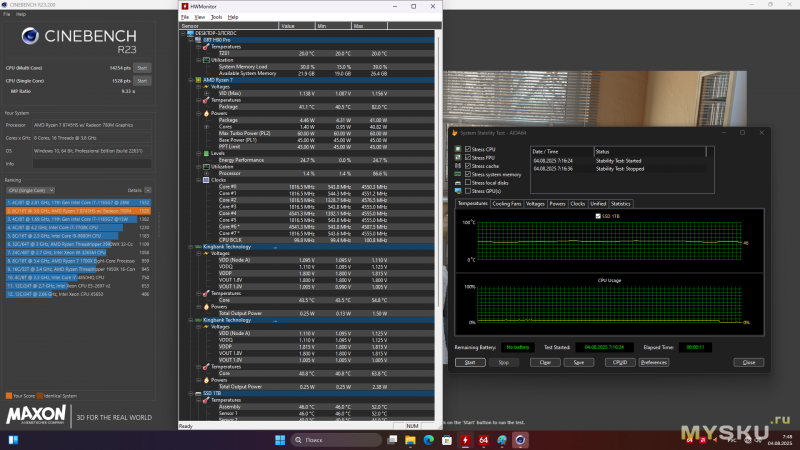Click the computer icon beside DESKTOP node
Viewport: 800px width, 450px height.
coord(190,33)
